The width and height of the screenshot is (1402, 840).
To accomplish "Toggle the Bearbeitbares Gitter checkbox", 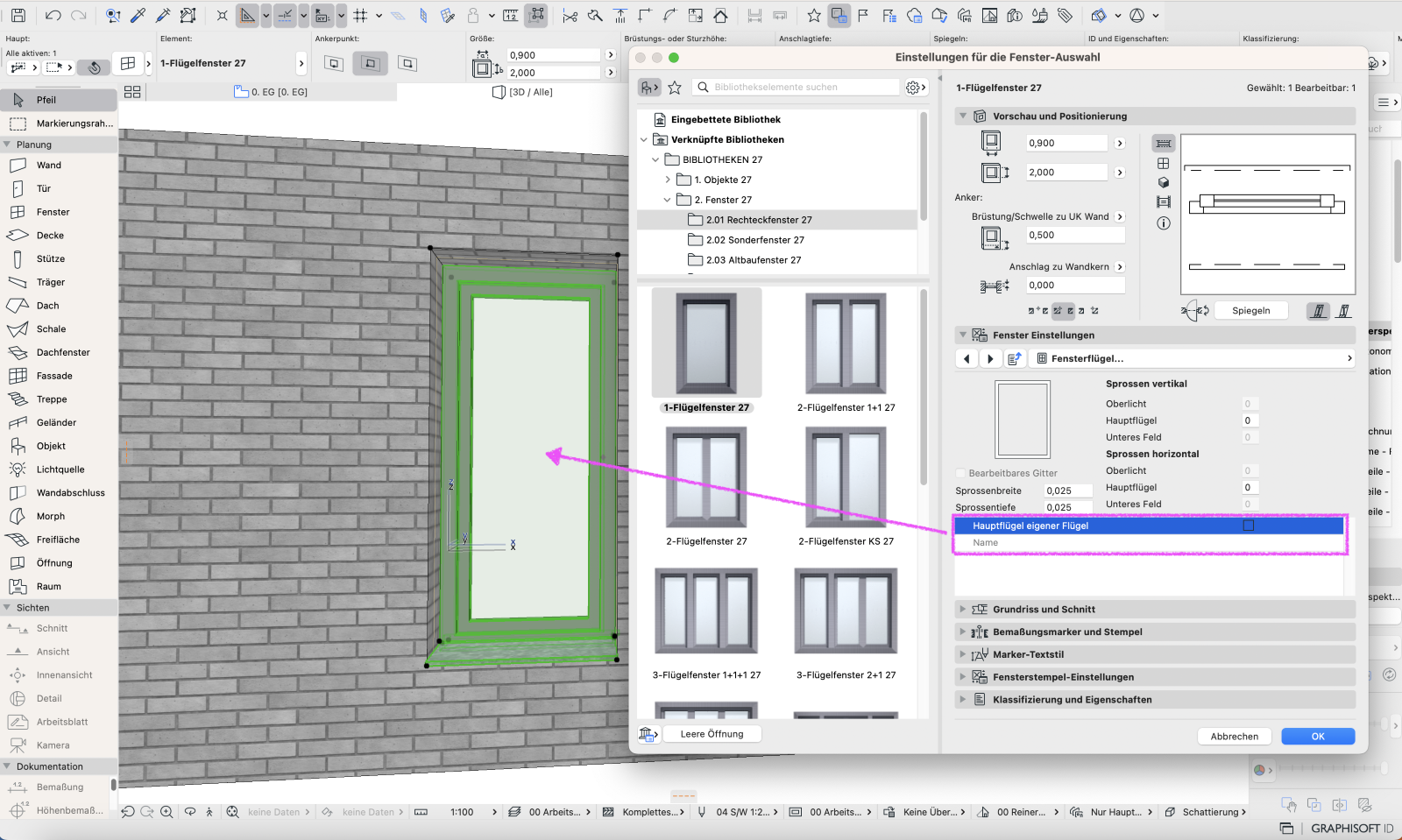I will (x=960, y=473).
